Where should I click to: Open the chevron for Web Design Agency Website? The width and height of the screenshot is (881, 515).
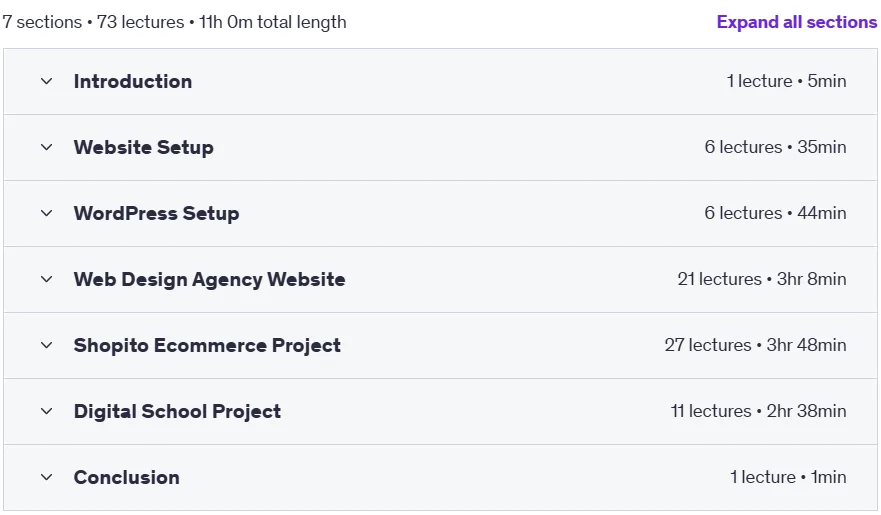tap(47, 279)
